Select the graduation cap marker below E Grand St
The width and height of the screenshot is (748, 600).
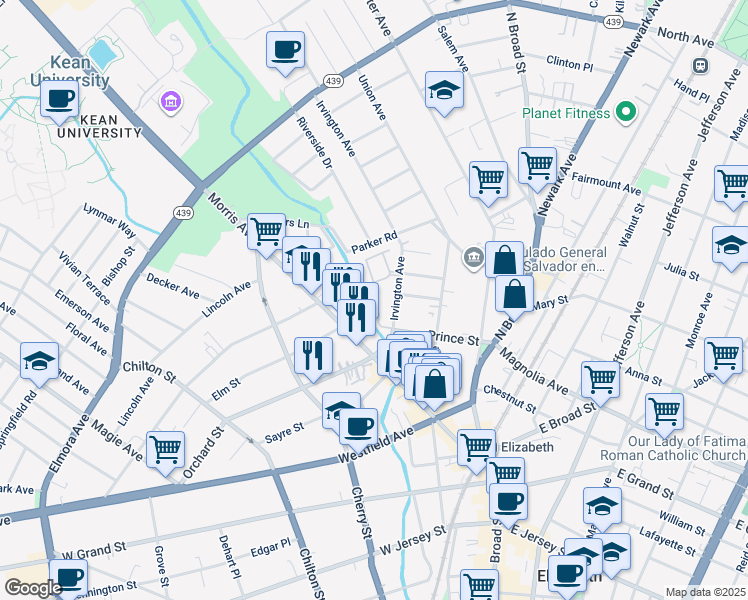[603, 507]
